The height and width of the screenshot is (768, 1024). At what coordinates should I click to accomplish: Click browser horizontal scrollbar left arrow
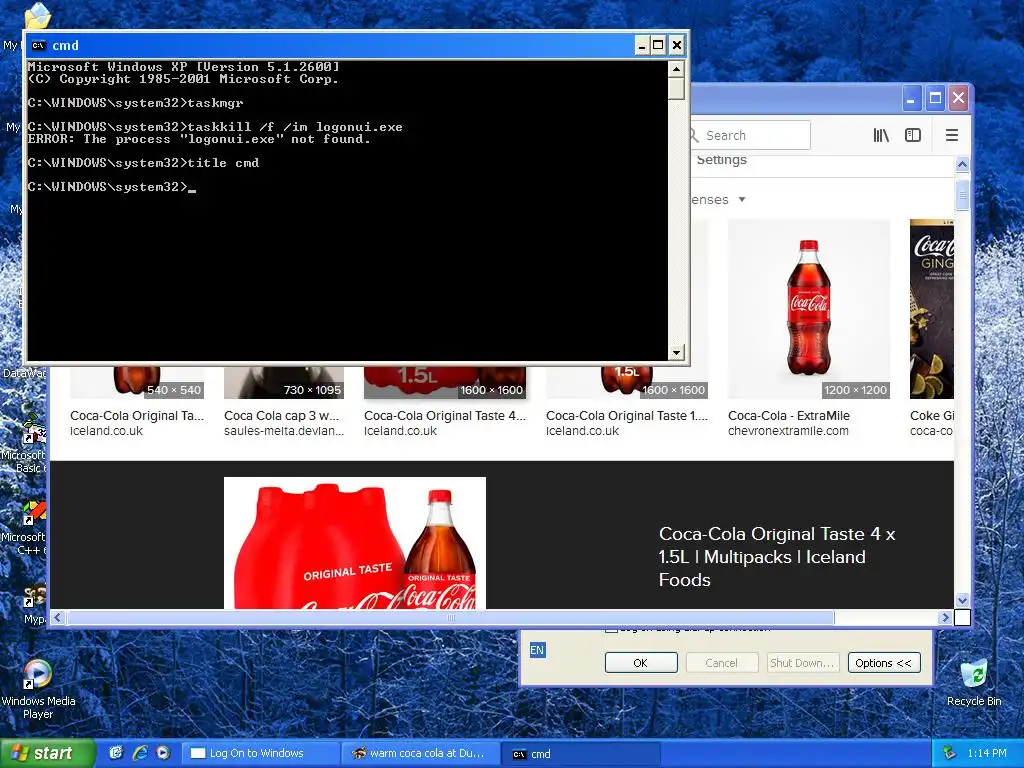tap(57, 617)
